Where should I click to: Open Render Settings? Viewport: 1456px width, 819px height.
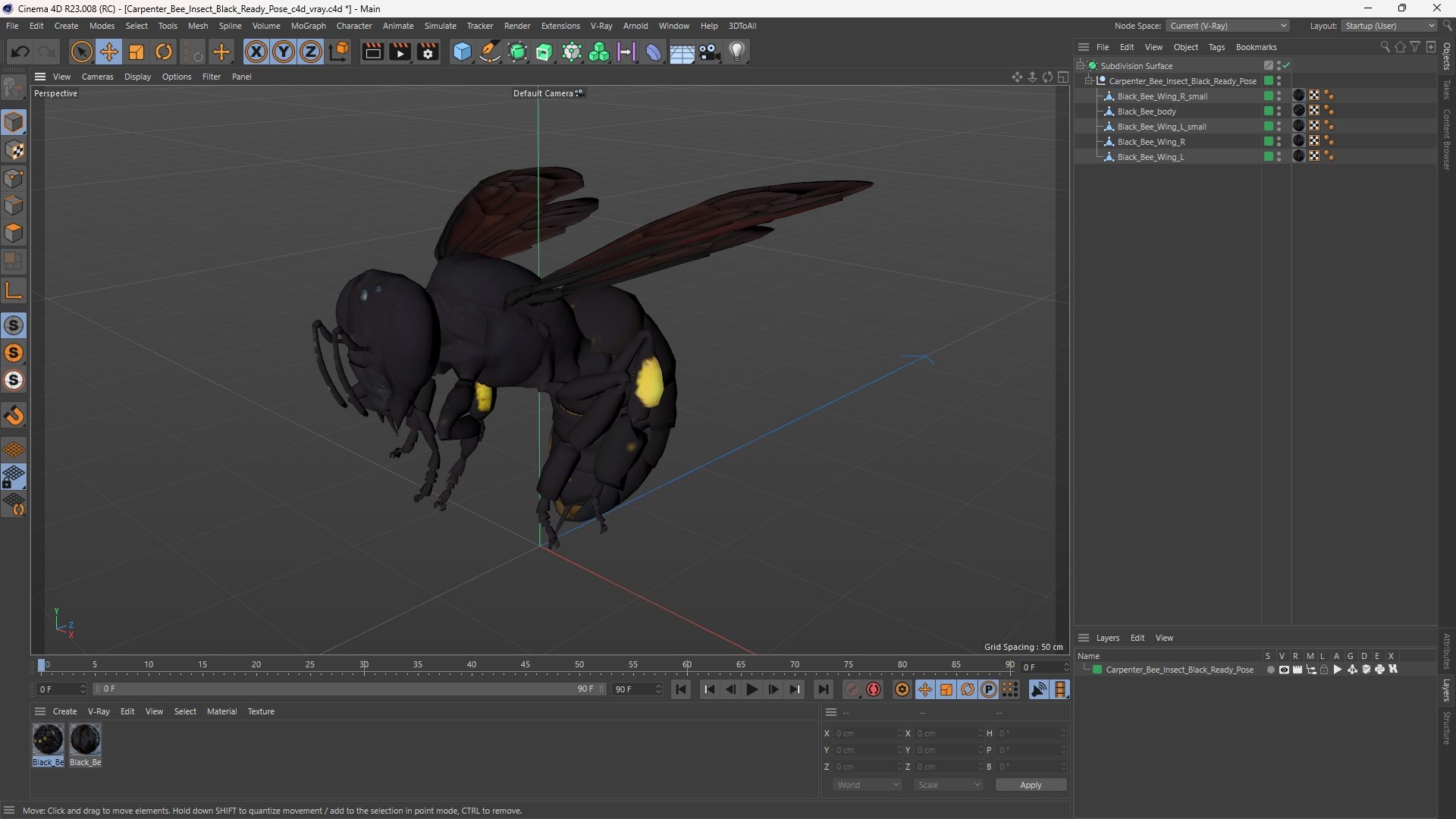428,52
